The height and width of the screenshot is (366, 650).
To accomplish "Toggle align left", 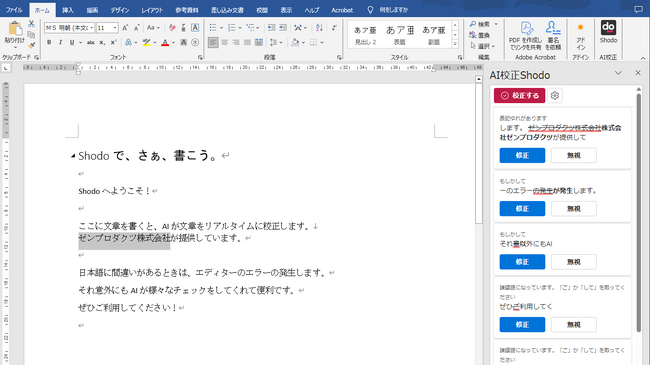I will tap(213, 42).
